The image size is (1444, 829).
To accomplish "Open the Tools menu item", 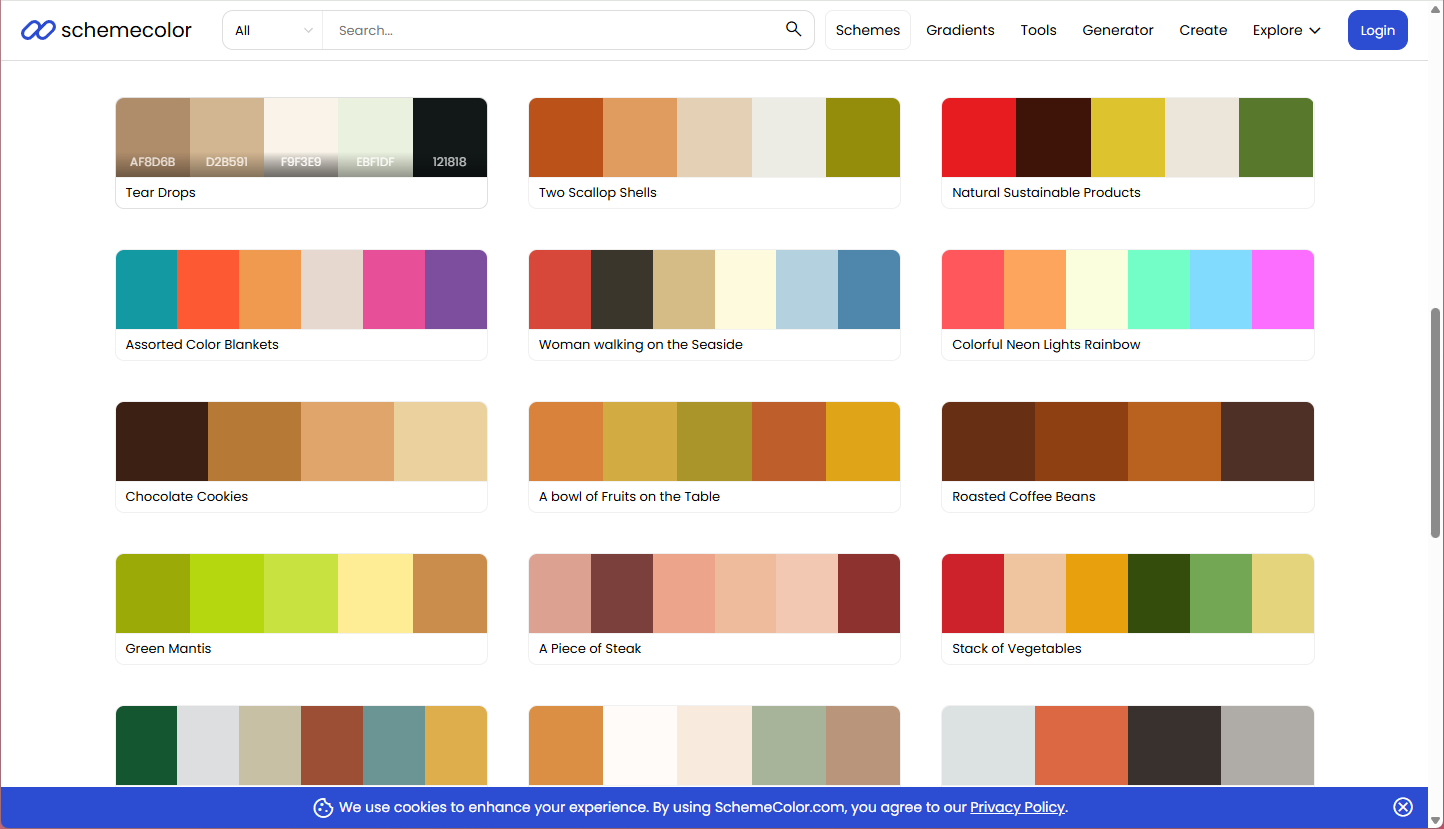I will [1038, 30].
